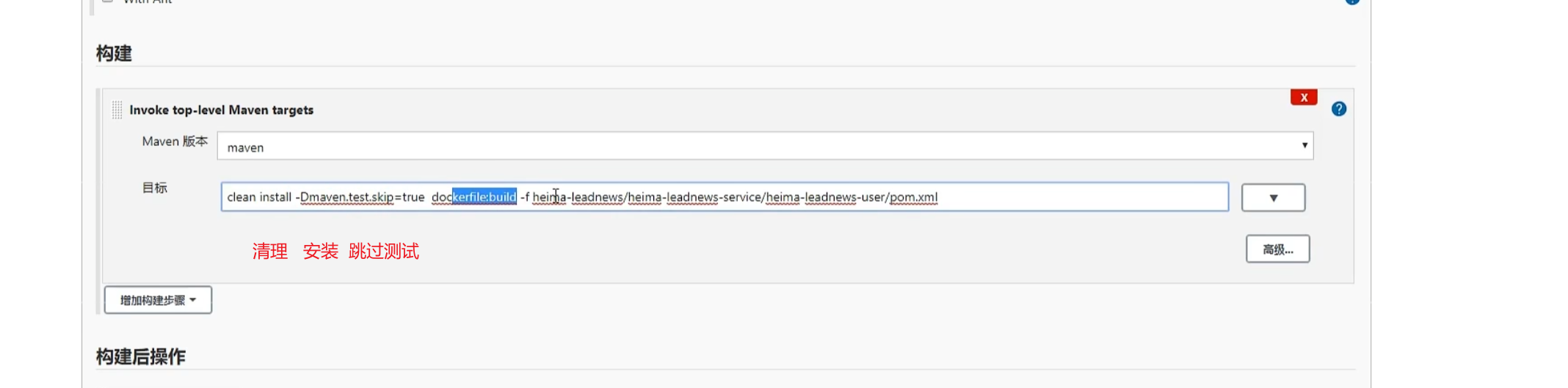Click the Maven 版本 label

pyautogui.click(x=175, y=142)
